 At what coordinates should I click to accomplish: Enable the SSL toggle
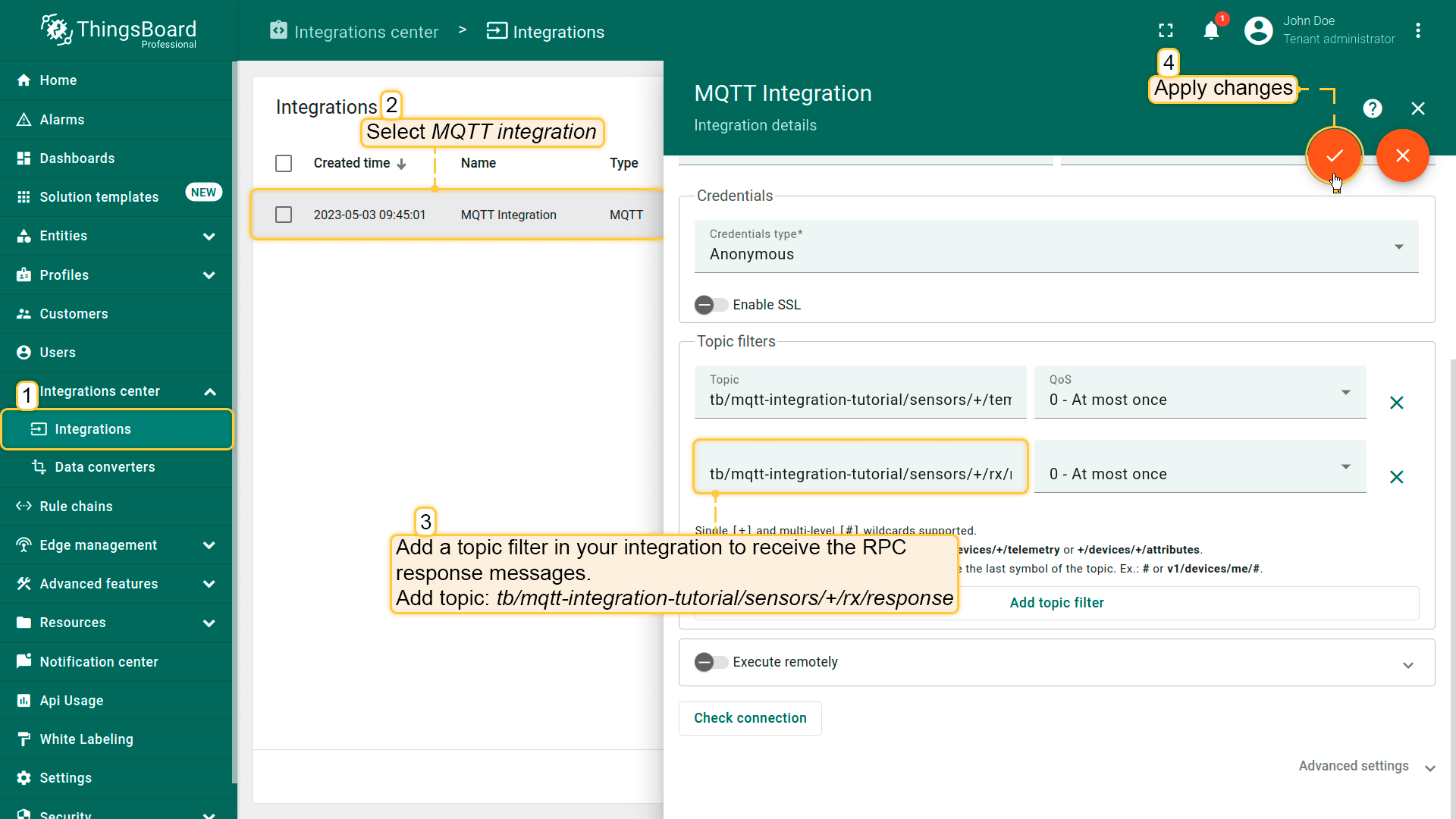[711, 305]
